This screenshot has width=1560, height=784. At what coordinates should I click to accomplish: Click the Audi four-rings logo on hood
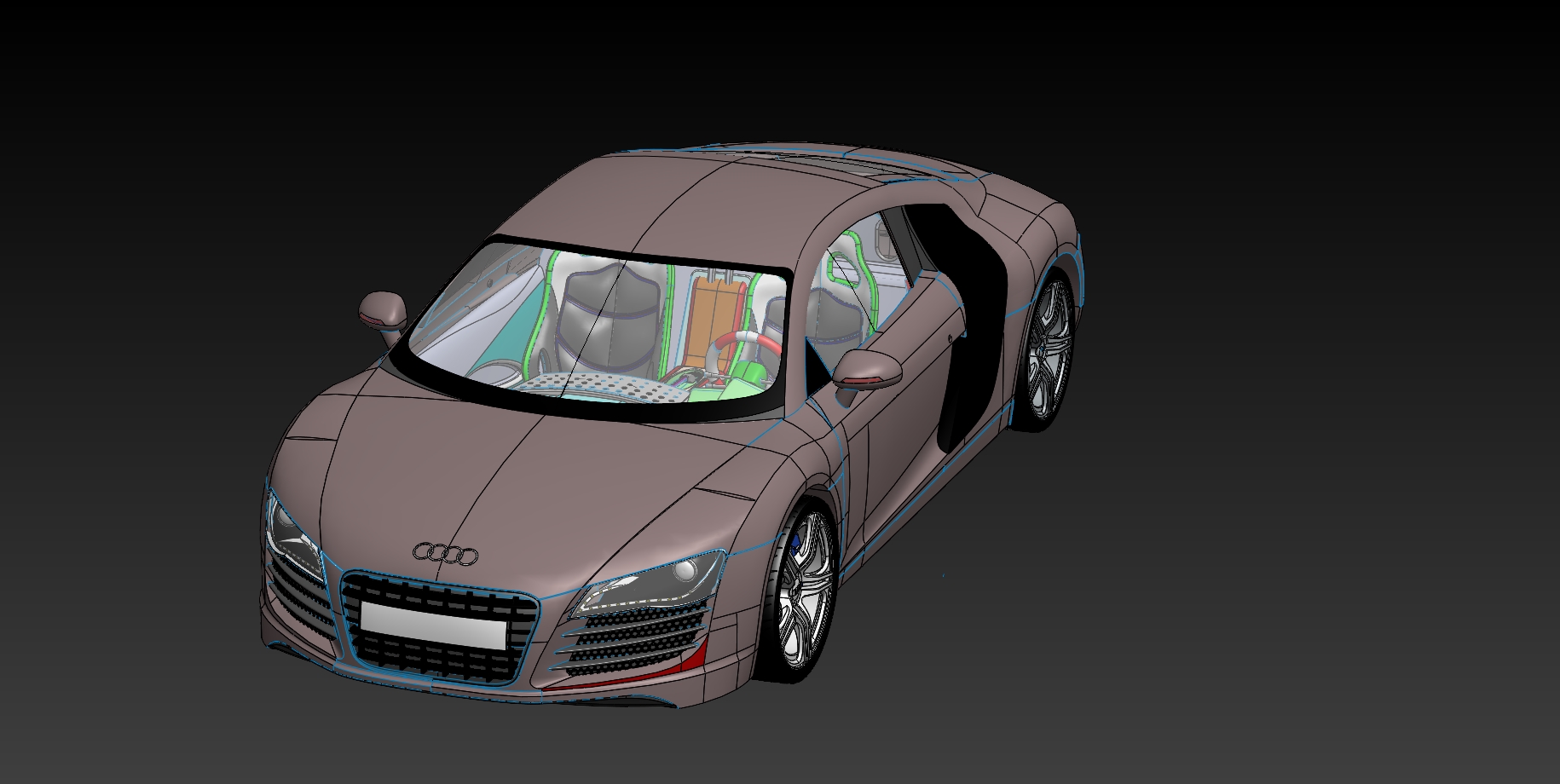coord(445,554)
